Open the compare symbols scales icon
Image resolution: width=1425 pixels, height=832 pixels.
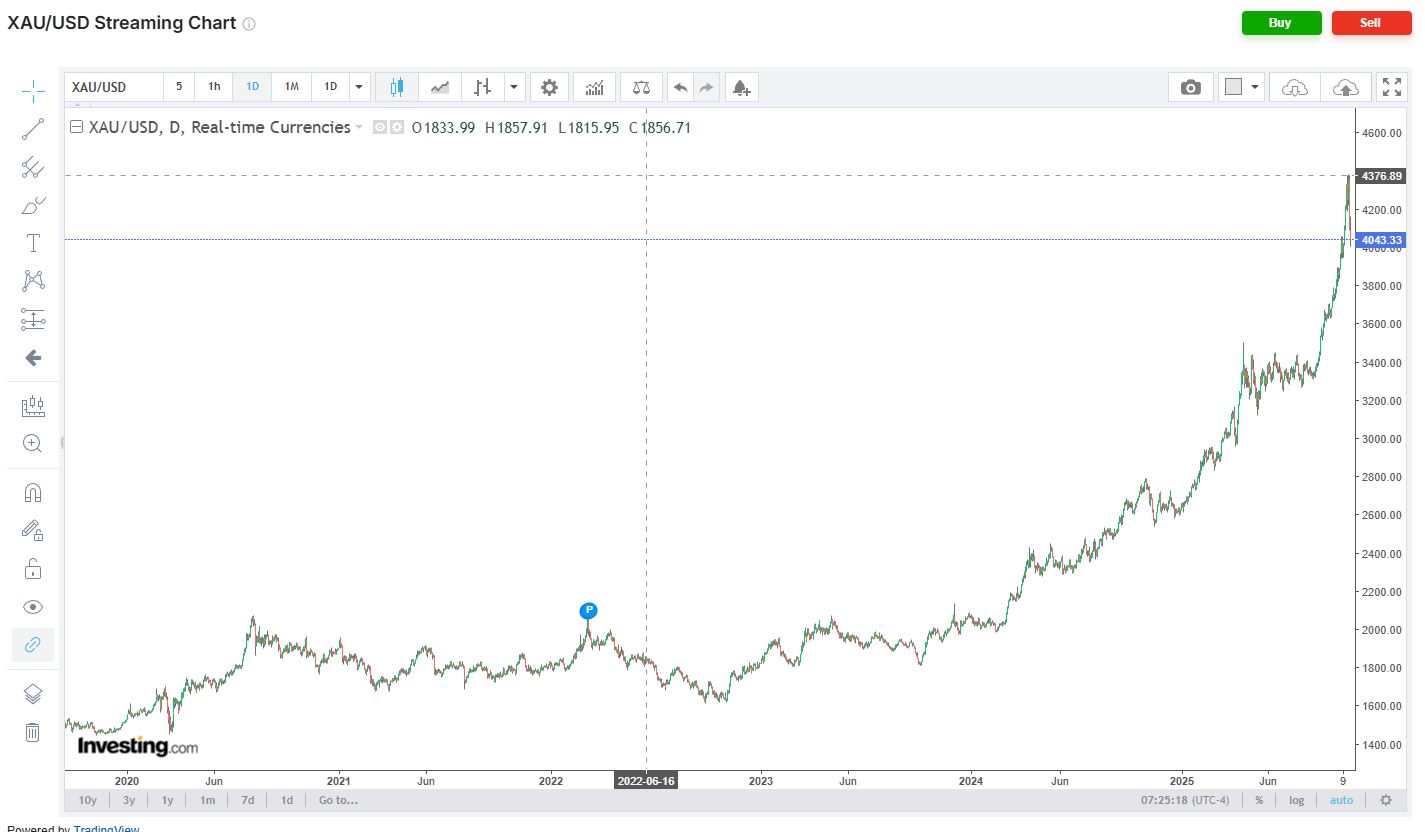point(641,87)
